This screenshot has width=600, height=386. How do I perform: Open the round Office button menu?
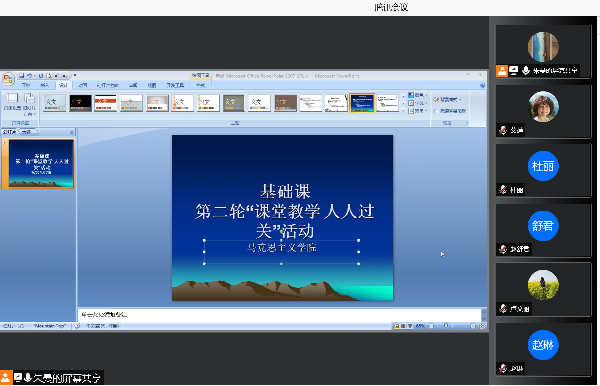tap(8, 79)
